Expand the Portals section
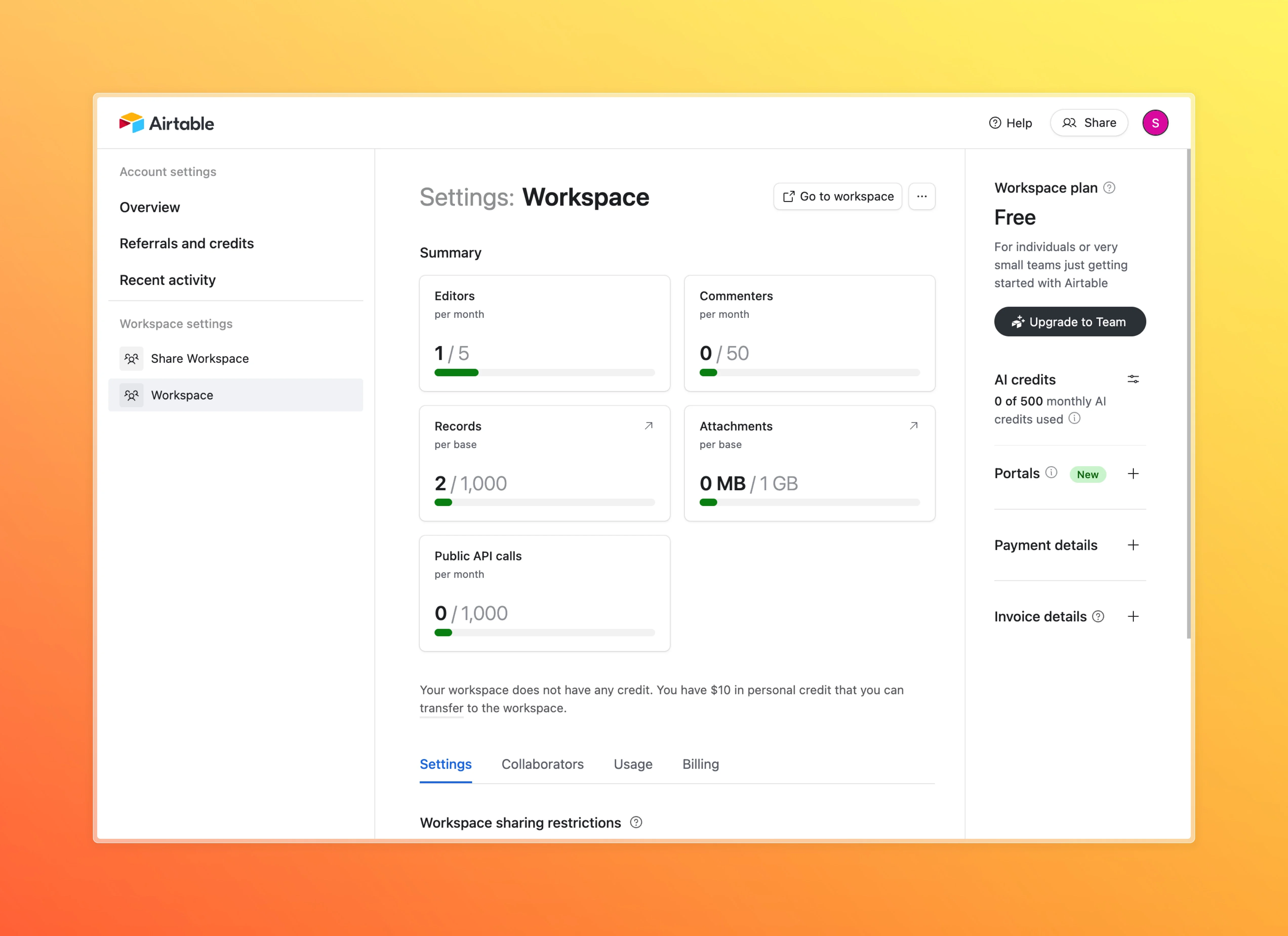 tap(1133, 474)
